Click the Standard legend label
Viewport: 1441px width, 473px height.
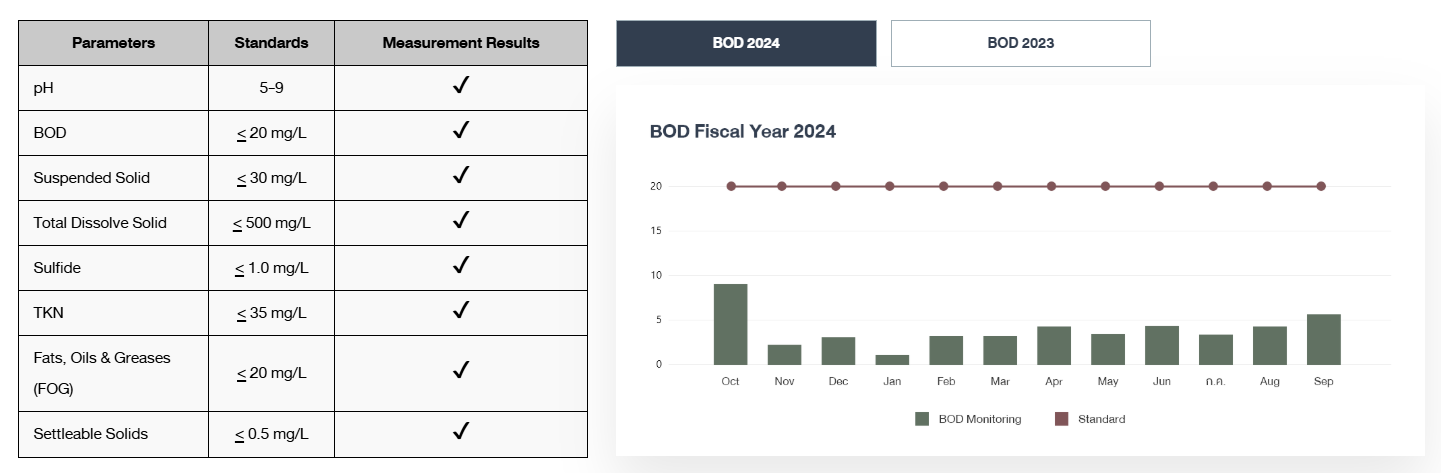[1101, 419]
